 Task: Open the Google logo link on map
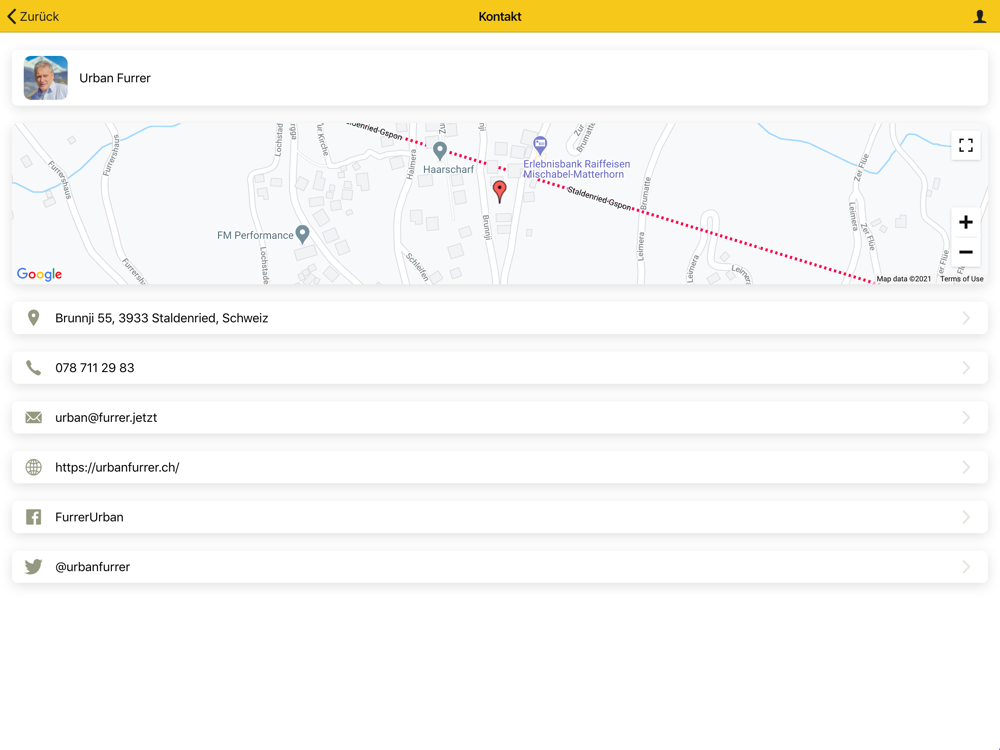[x=40, y=274]
